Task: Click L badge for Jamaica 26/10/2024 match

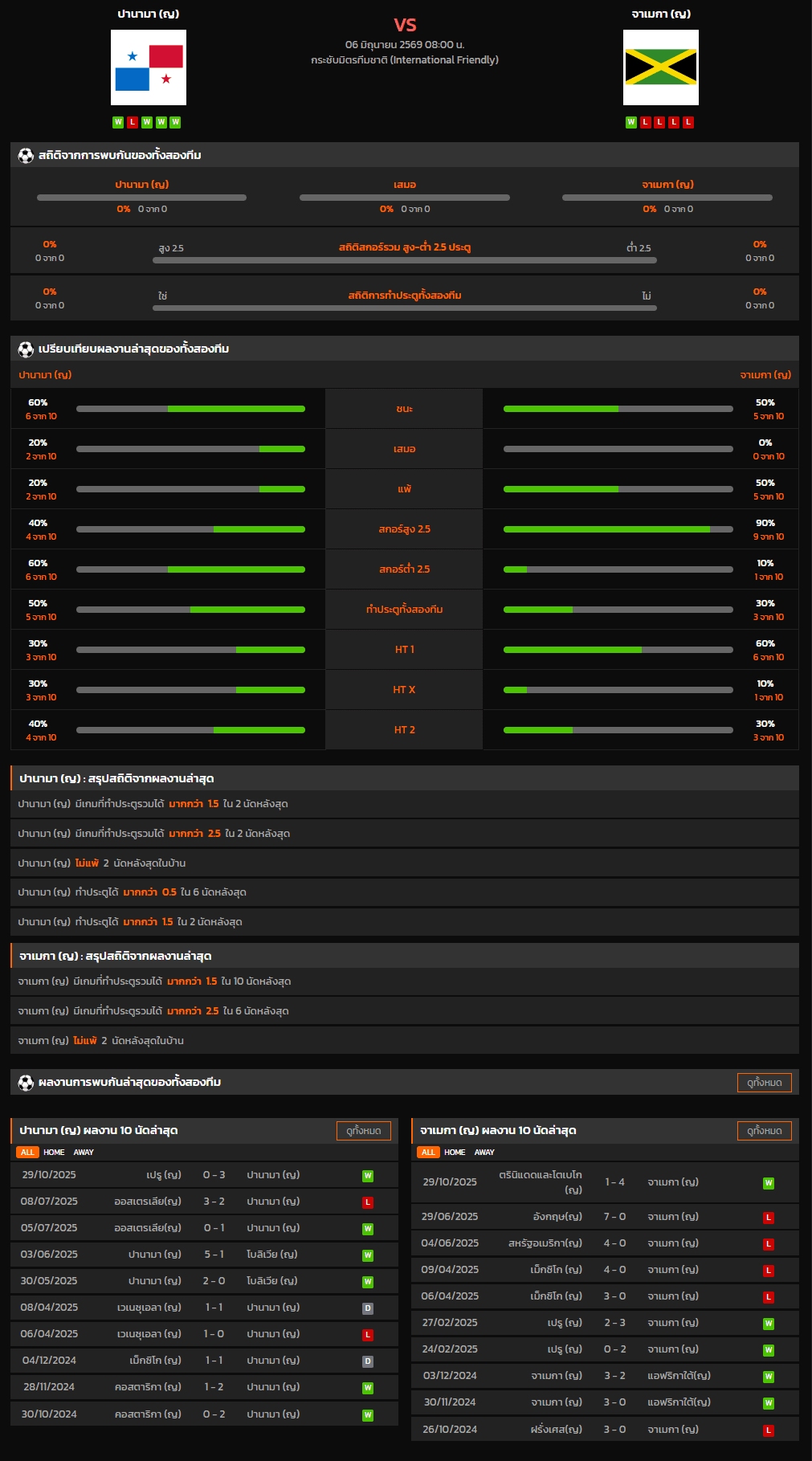Action: click(x=769, y=1430)
